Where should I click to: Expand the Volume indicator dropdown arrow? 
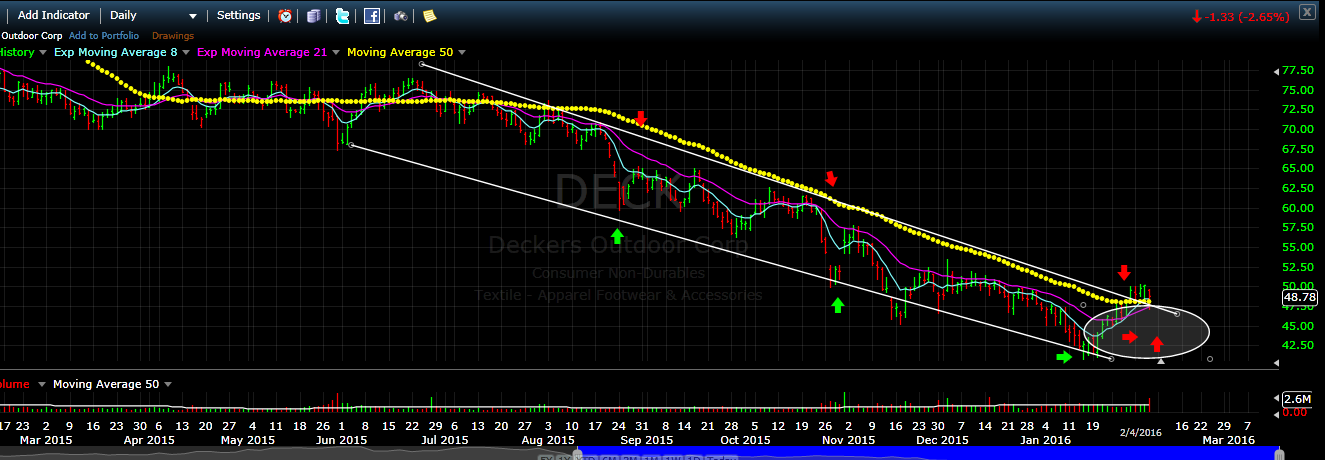(x=41, y=384)
